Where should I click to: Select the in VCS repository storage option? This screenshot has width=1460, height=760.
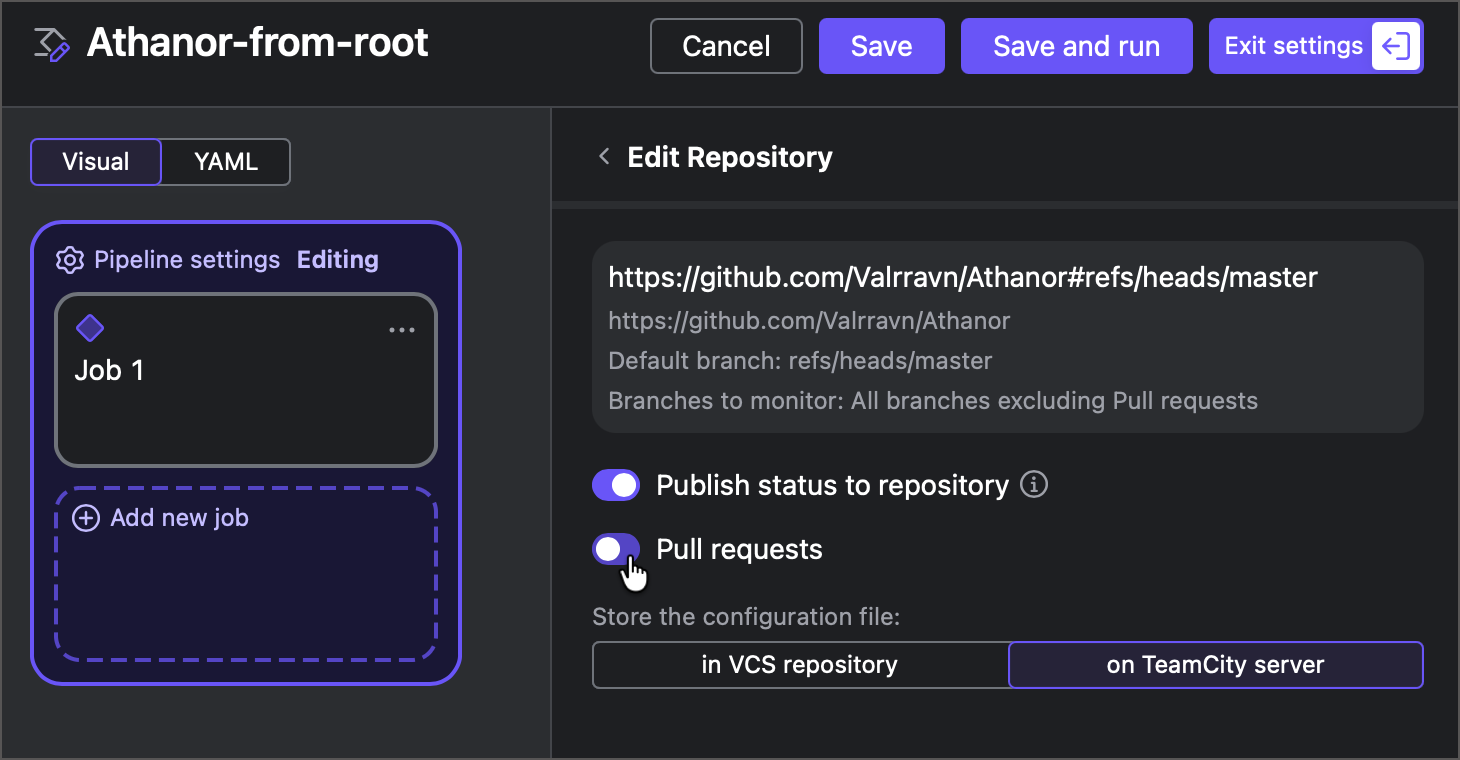pos(800,665)
